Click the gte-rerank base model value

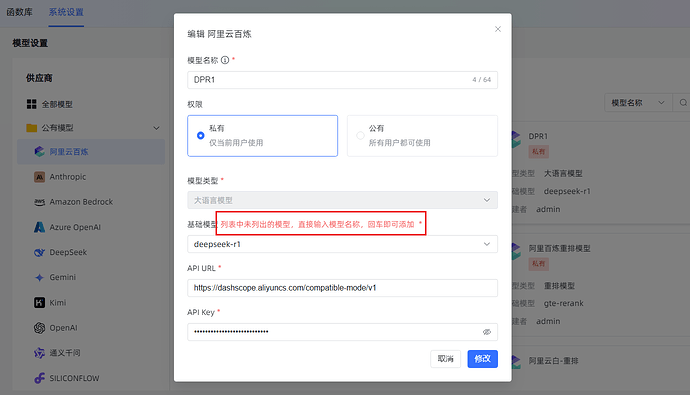564,304
